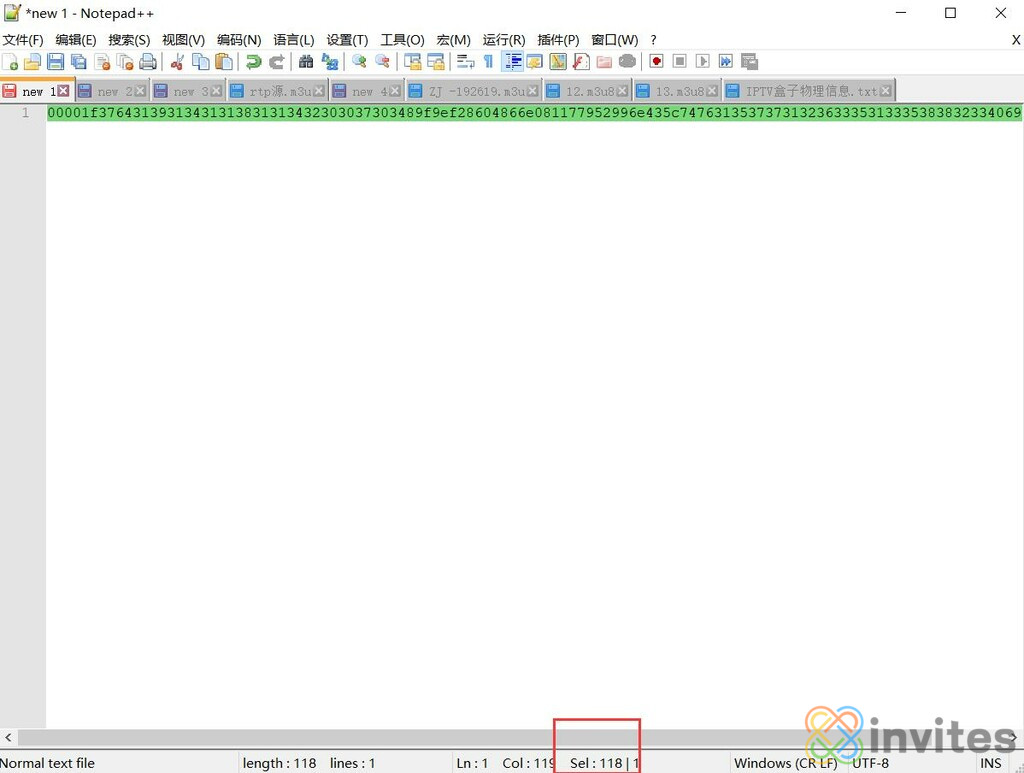
Task: Click the Windows (CR LF) status field
Action: tap(785, 763)
